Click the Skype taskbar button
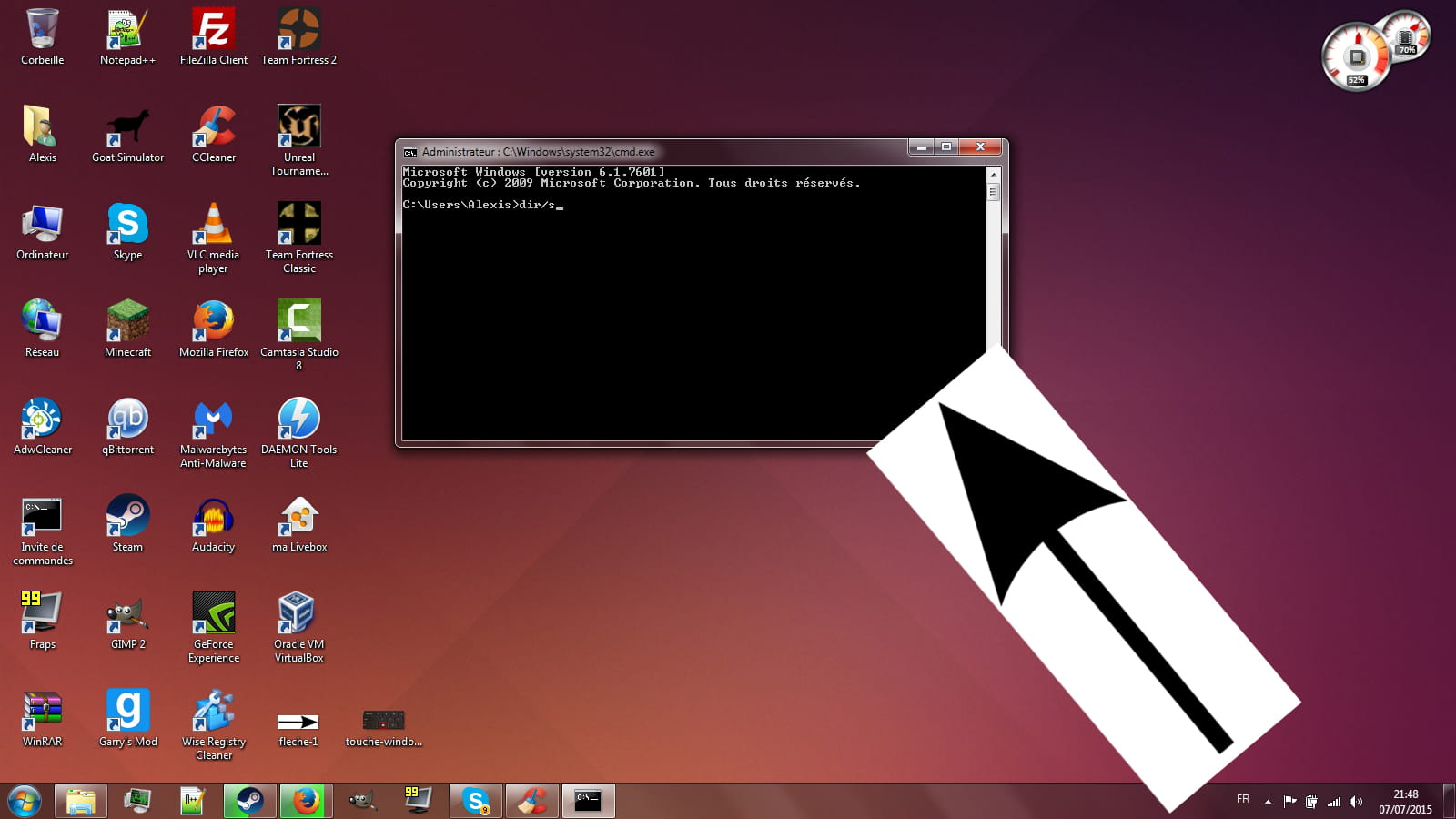The width and height of the screenshot is (1456, 819). pos(475,801)
